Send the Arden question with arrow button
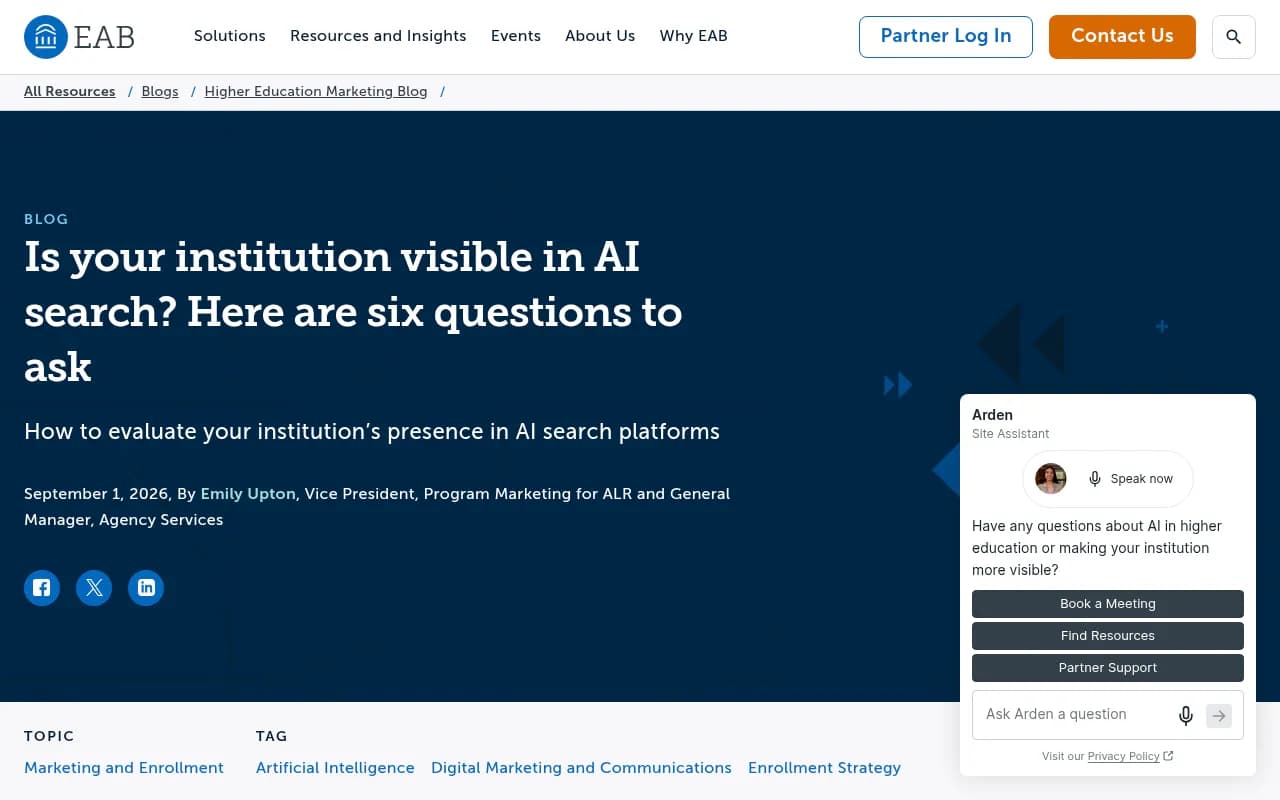 coord(1218,715)
